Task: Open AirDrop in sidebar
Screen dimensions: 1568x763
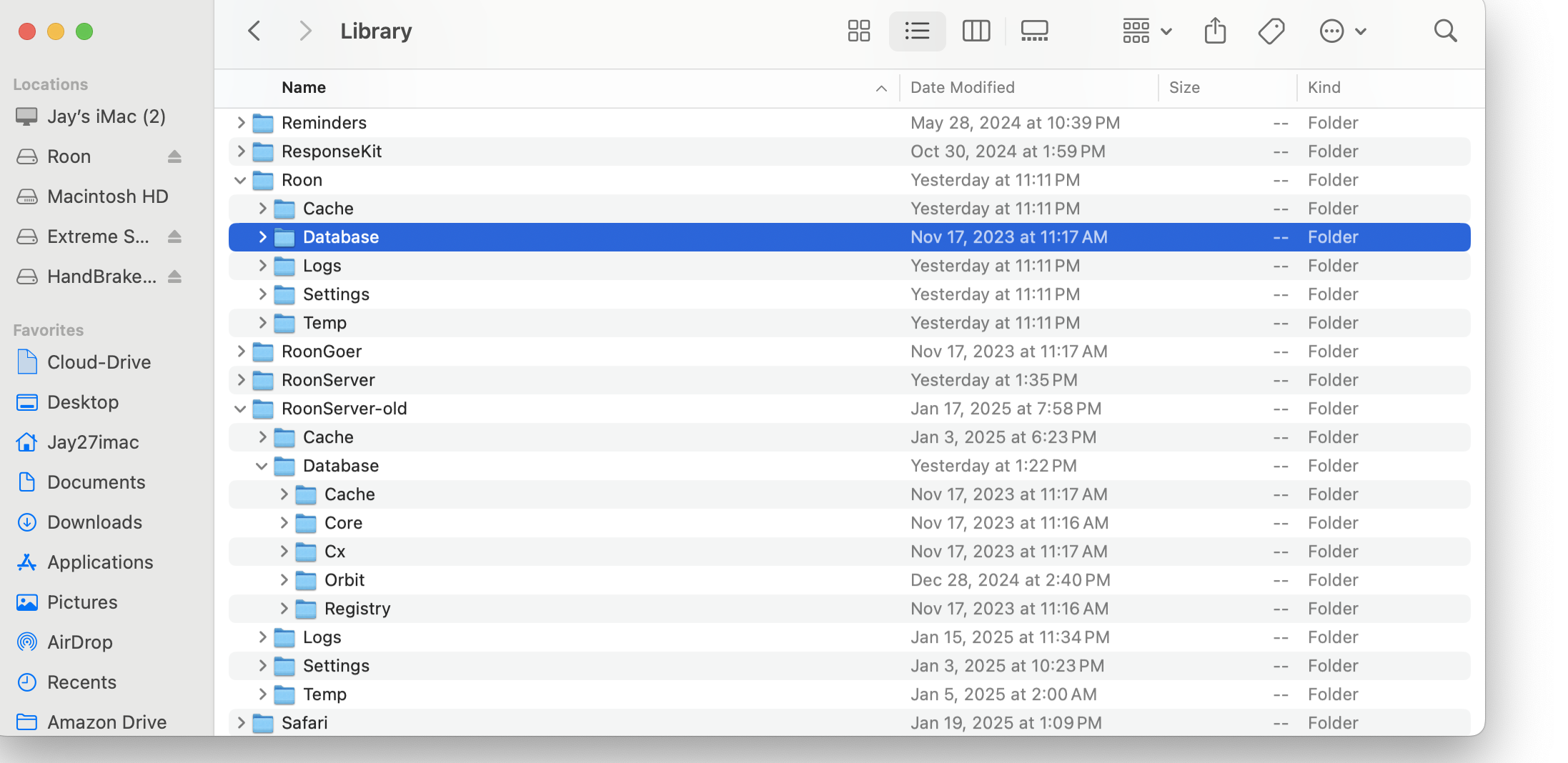Action: (66, 642)
